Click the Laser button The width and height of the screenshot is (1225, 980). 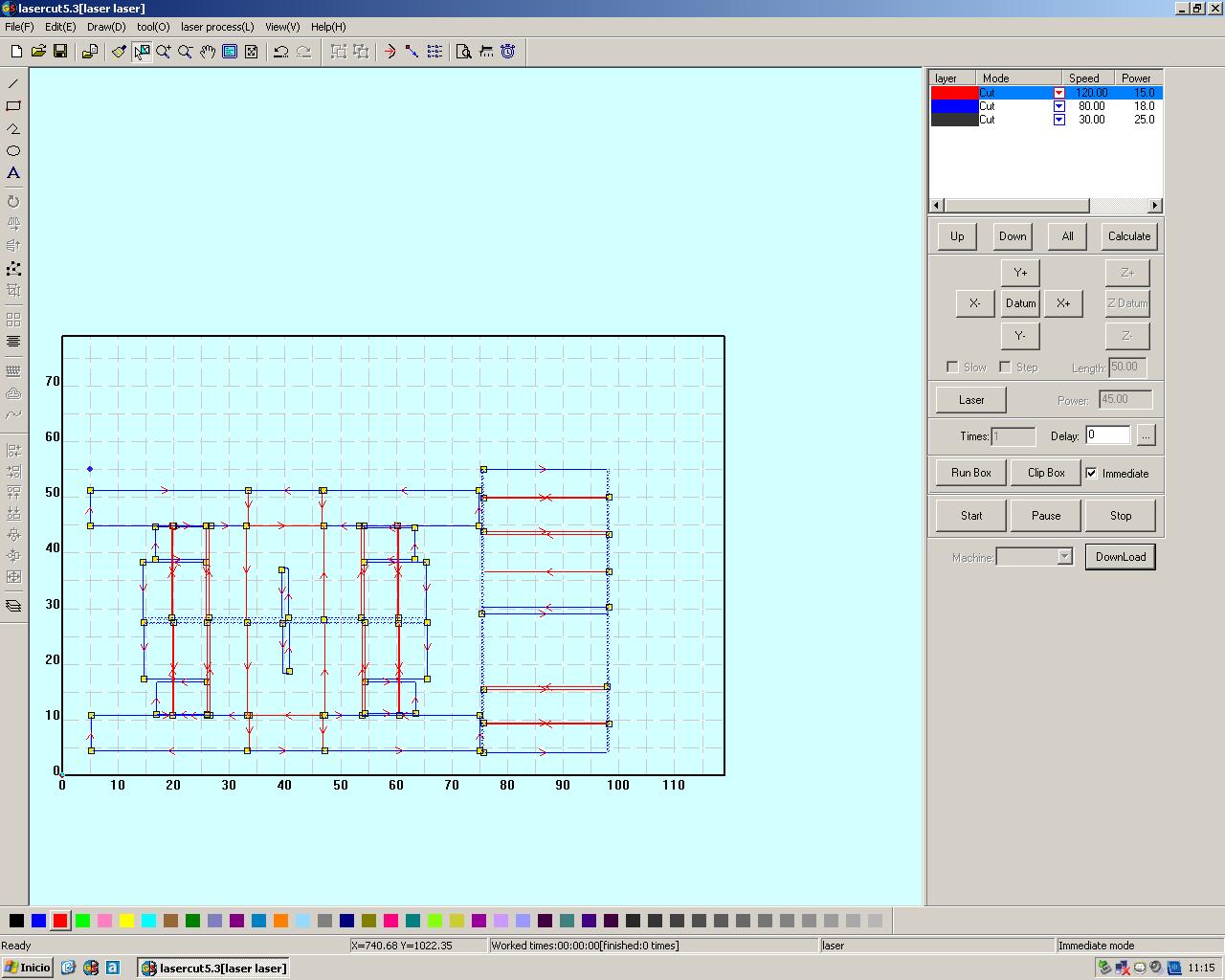pos(971,400)
